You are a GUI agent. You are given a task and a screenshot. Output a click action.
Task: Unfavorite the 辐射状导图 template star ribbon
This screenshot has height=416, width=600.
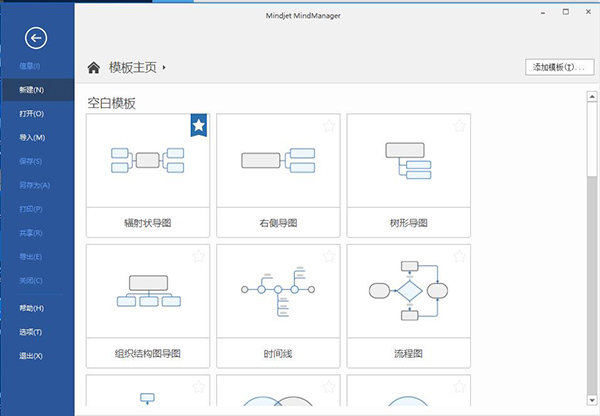199,125
